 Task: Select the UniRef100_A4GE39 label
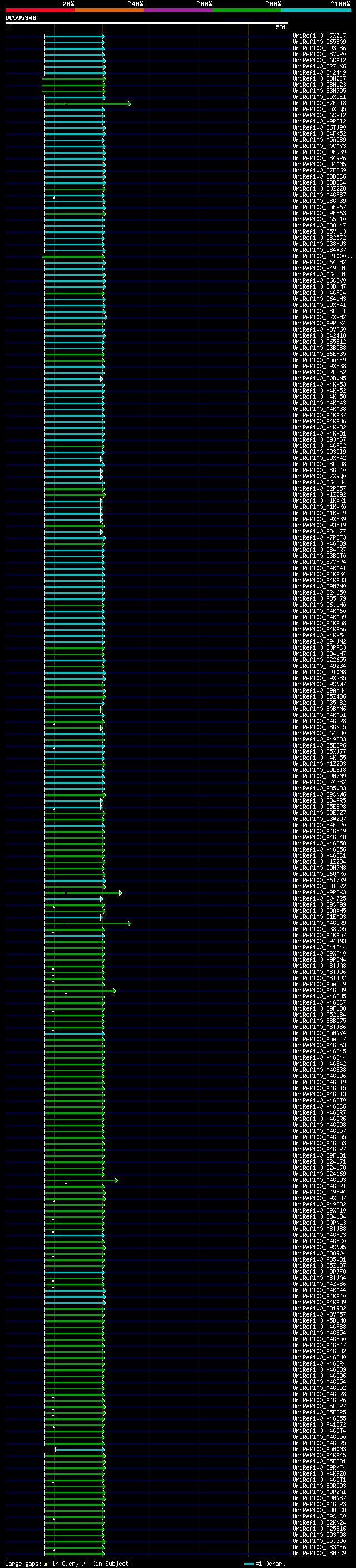[319, 990]
